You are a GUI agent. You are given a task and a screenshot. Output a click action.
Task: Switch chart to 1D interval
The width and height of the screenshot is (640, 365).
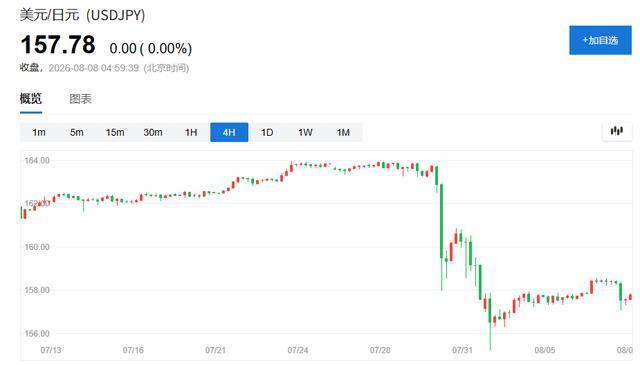coord(267,132)
